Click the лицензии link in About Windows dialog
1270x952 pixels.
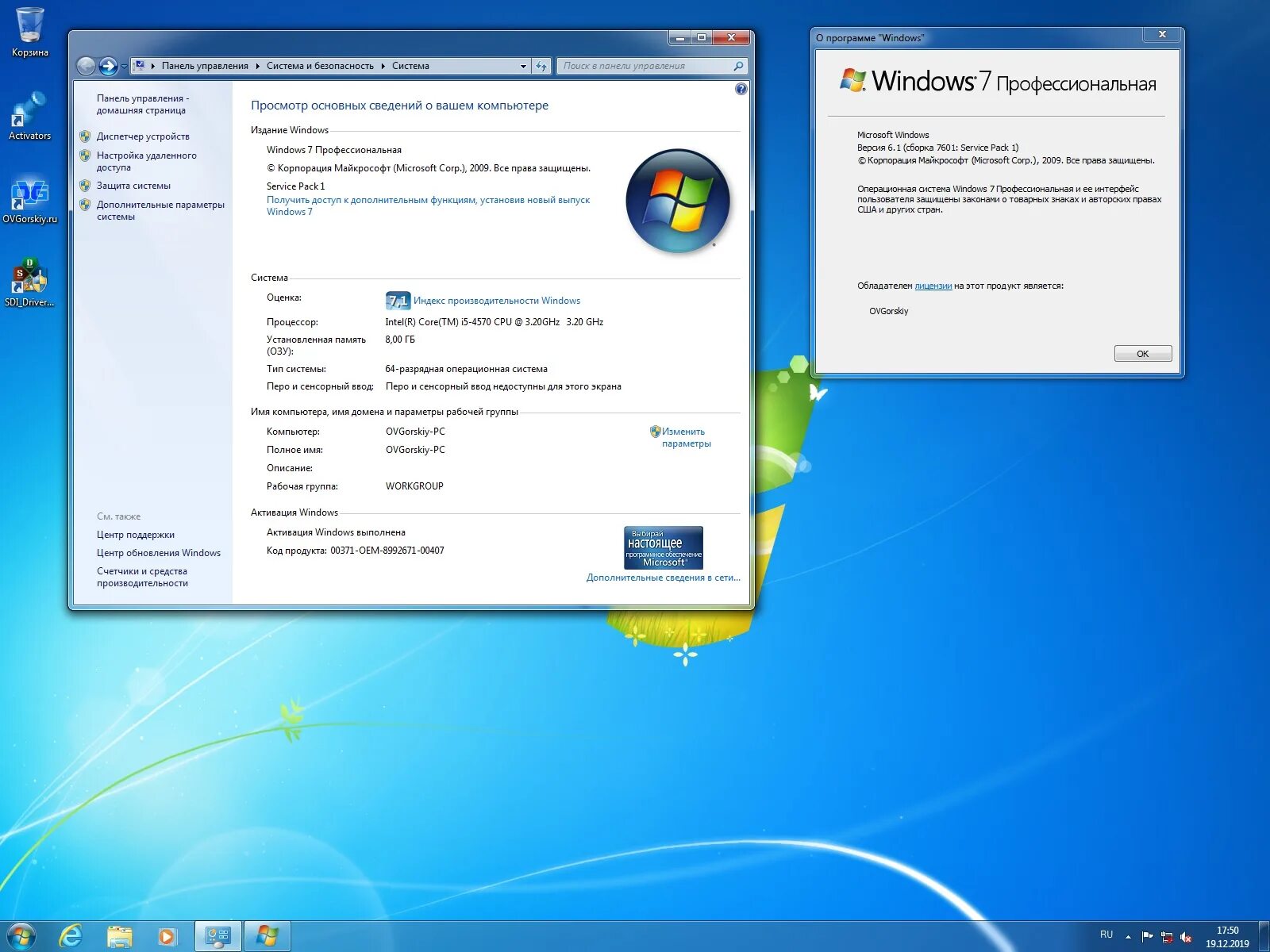(933, 286)
